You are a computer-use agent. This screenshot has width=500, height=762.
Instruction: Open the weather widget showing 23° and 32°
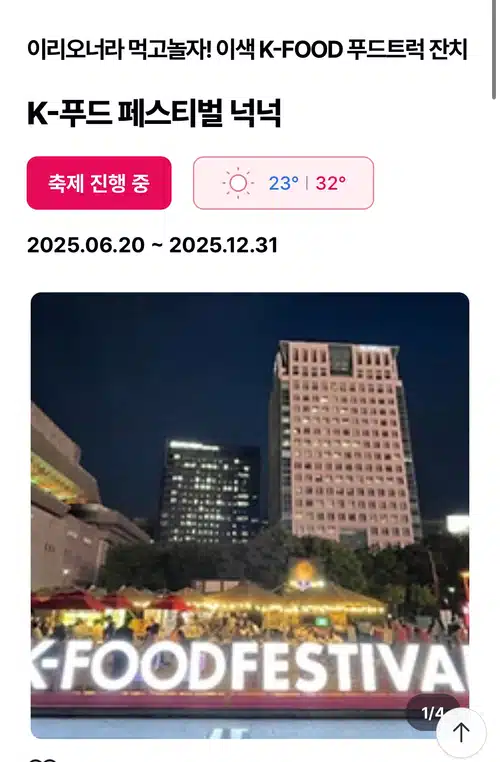[283, 183]
